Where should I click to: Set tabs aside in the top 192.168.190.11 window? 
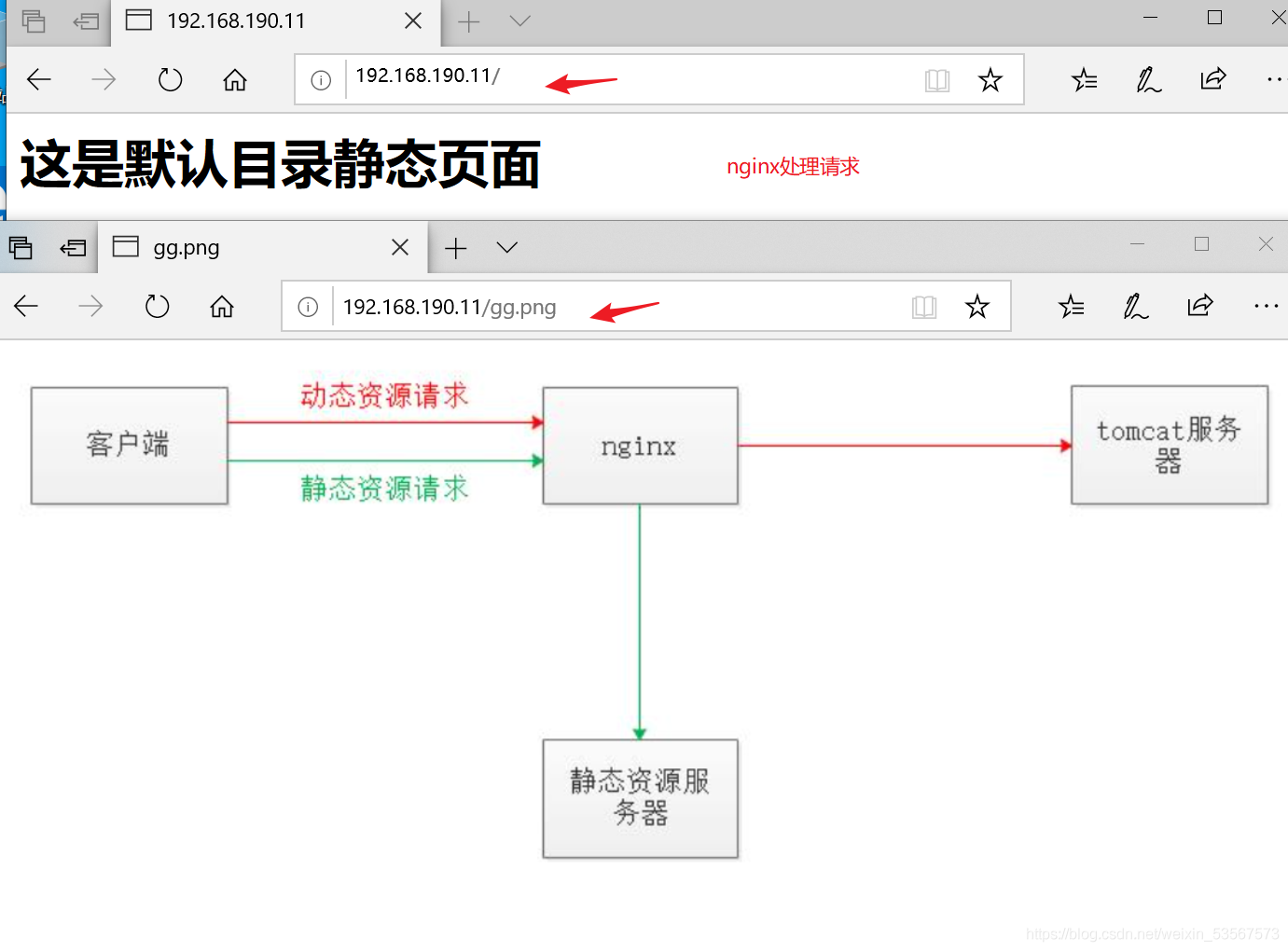pos(86,21)
